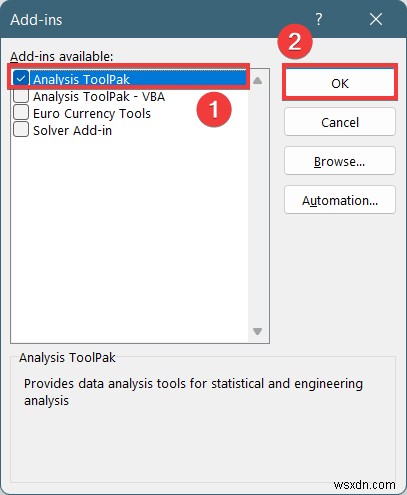Open help with the question mark icon

318,19
